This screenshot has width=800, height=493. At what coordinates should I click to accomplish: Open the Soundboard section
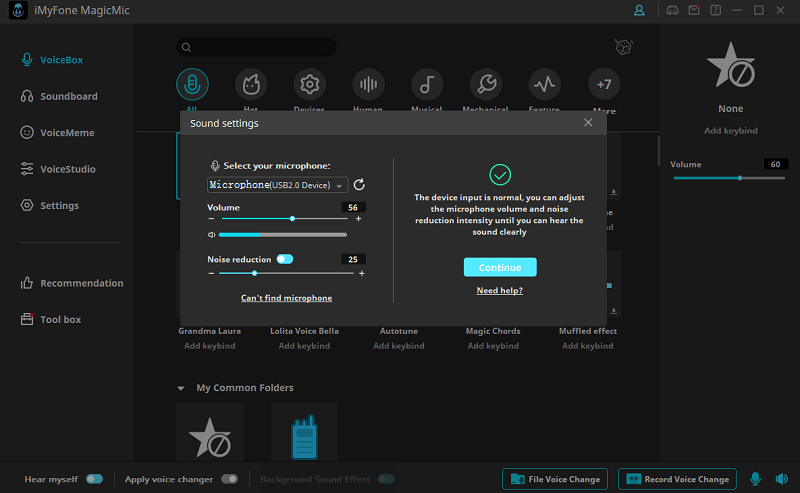tap(59, 96)
